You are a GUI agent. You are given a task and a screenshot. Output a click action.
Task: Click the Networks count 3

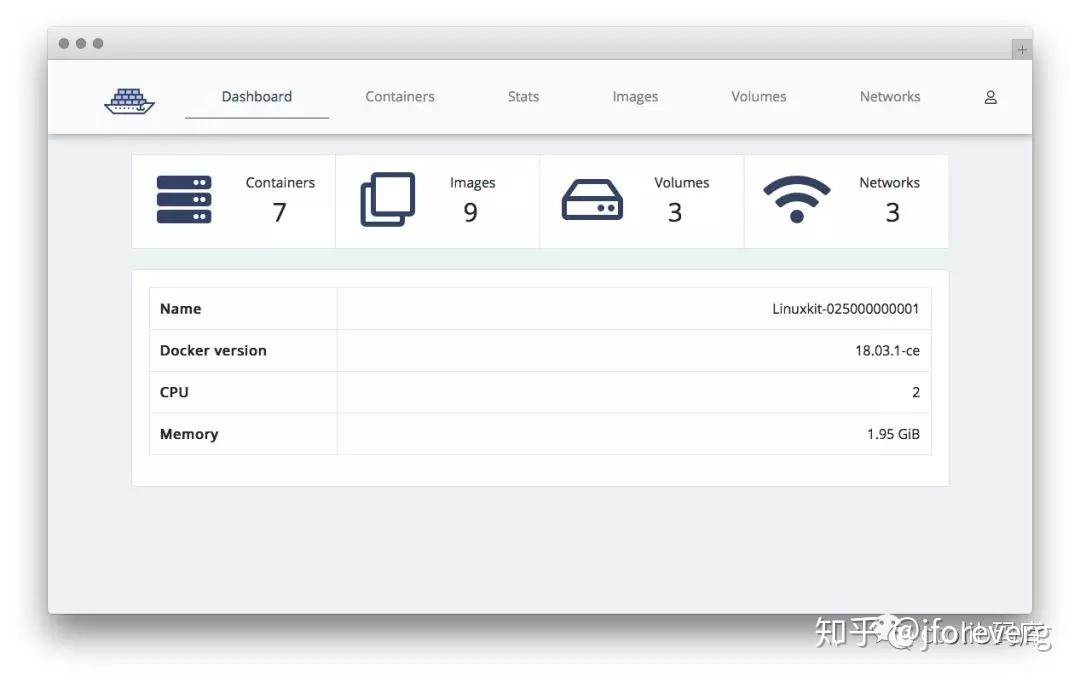893,212
